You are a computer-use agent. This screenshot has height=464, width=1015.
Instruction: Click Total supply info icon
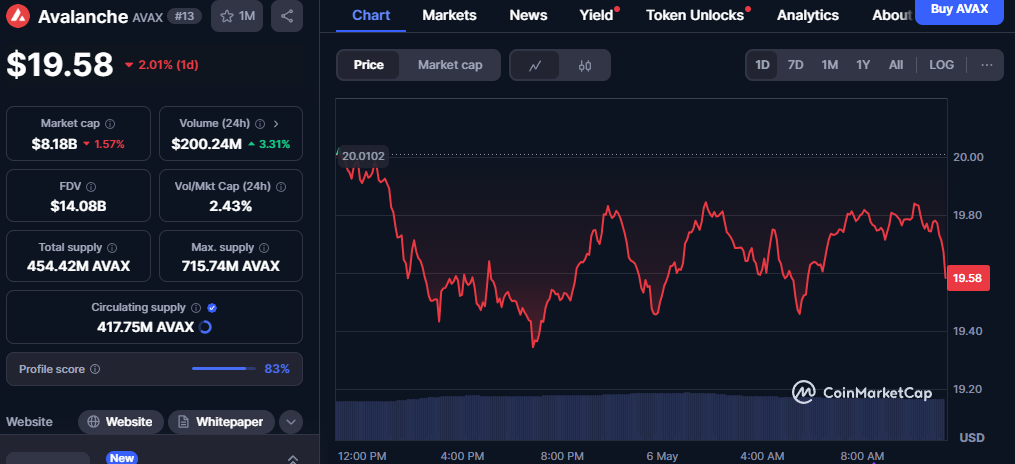coord(112,247)
